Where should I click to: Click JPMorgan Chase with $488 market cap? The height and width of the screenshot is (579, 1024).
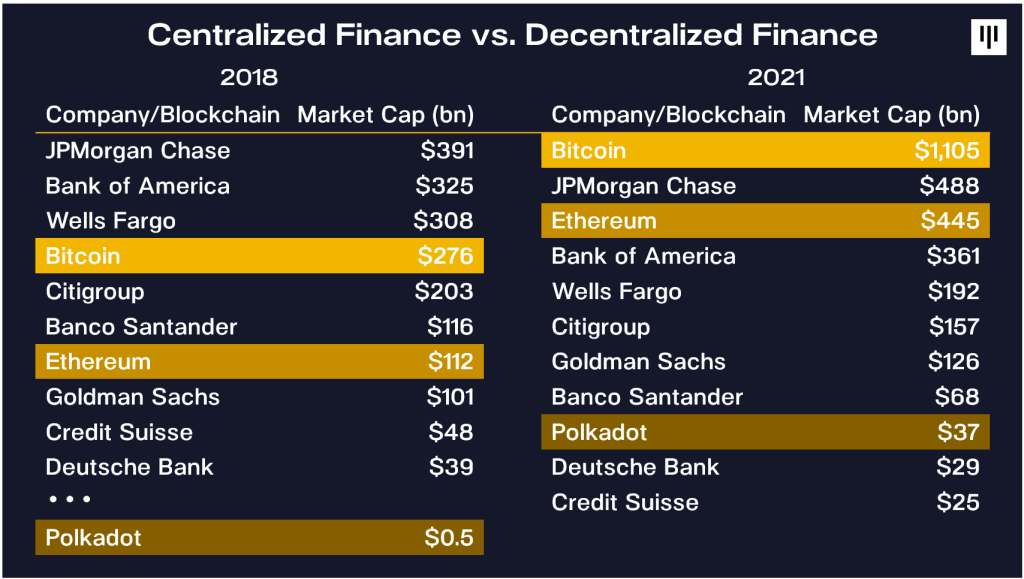765,186
